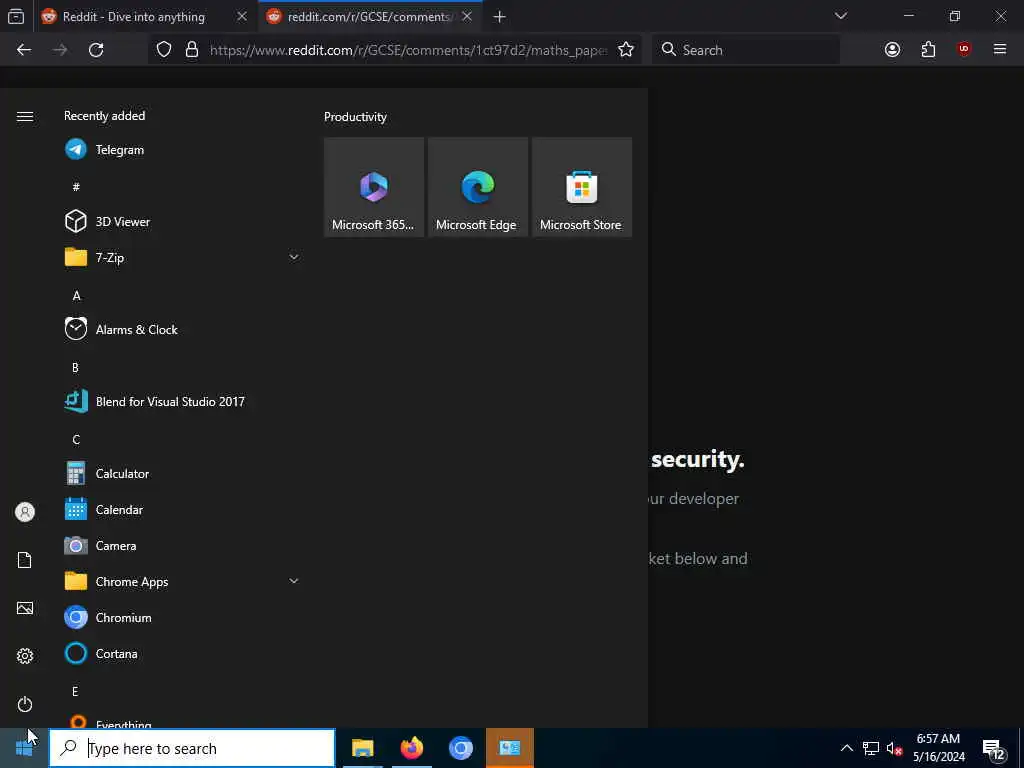1024x768 pixels.
Task: Click the highlighted orange taskbar app
Action: tap(509, 748)
